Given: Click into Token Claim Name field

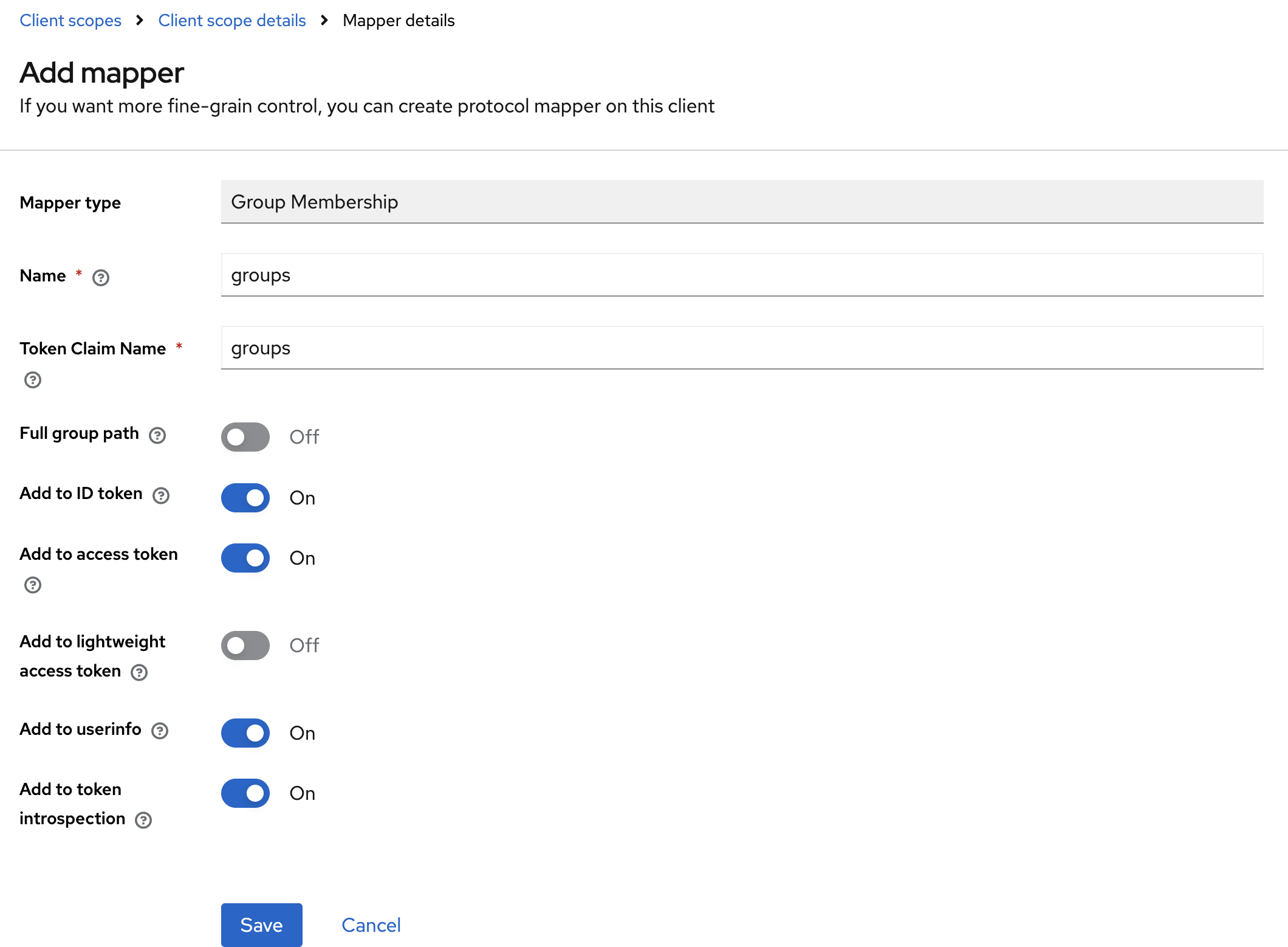Looking at the screenshot, I should click(741, 348).
